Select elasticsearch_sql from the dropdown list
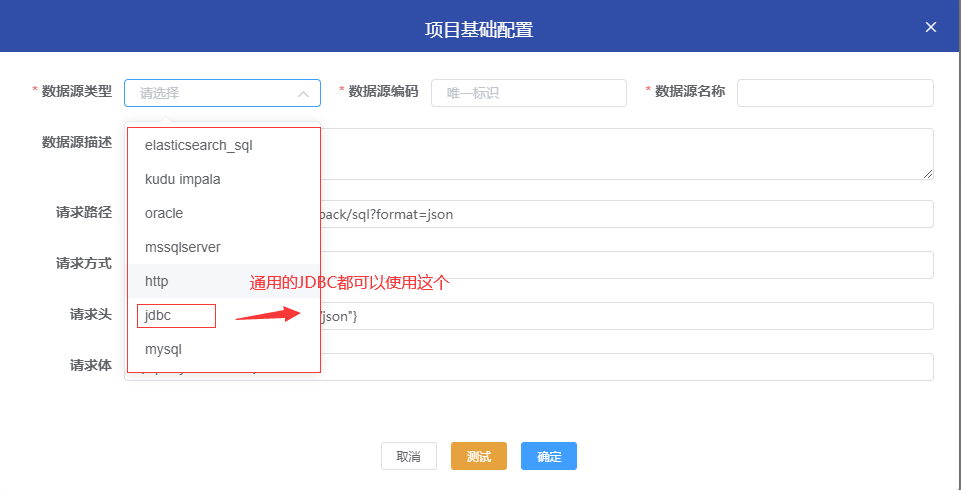The width and height of the screenshot is (961, 490). [x=198, y=145]
